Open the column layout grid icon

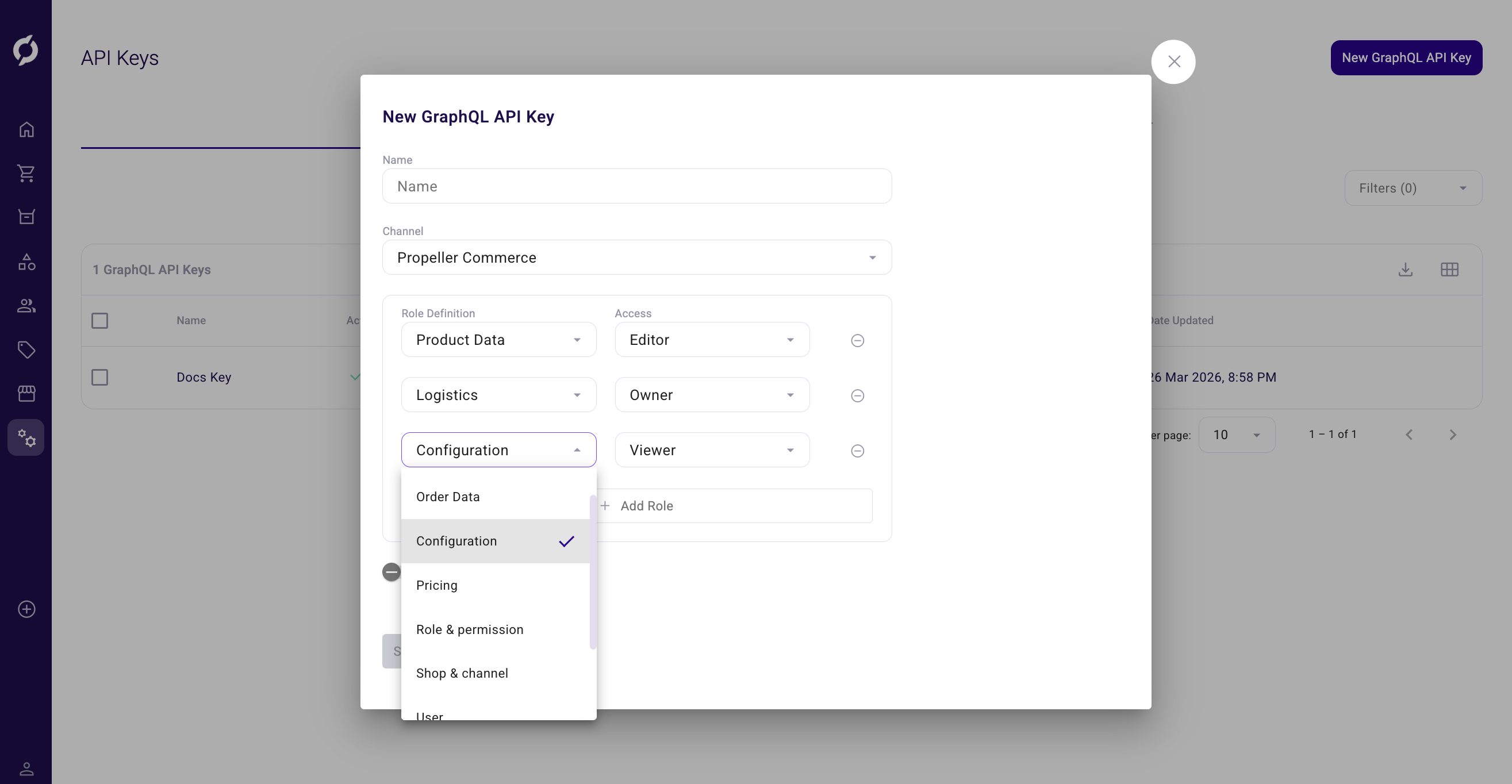[x=1449, y=270]
